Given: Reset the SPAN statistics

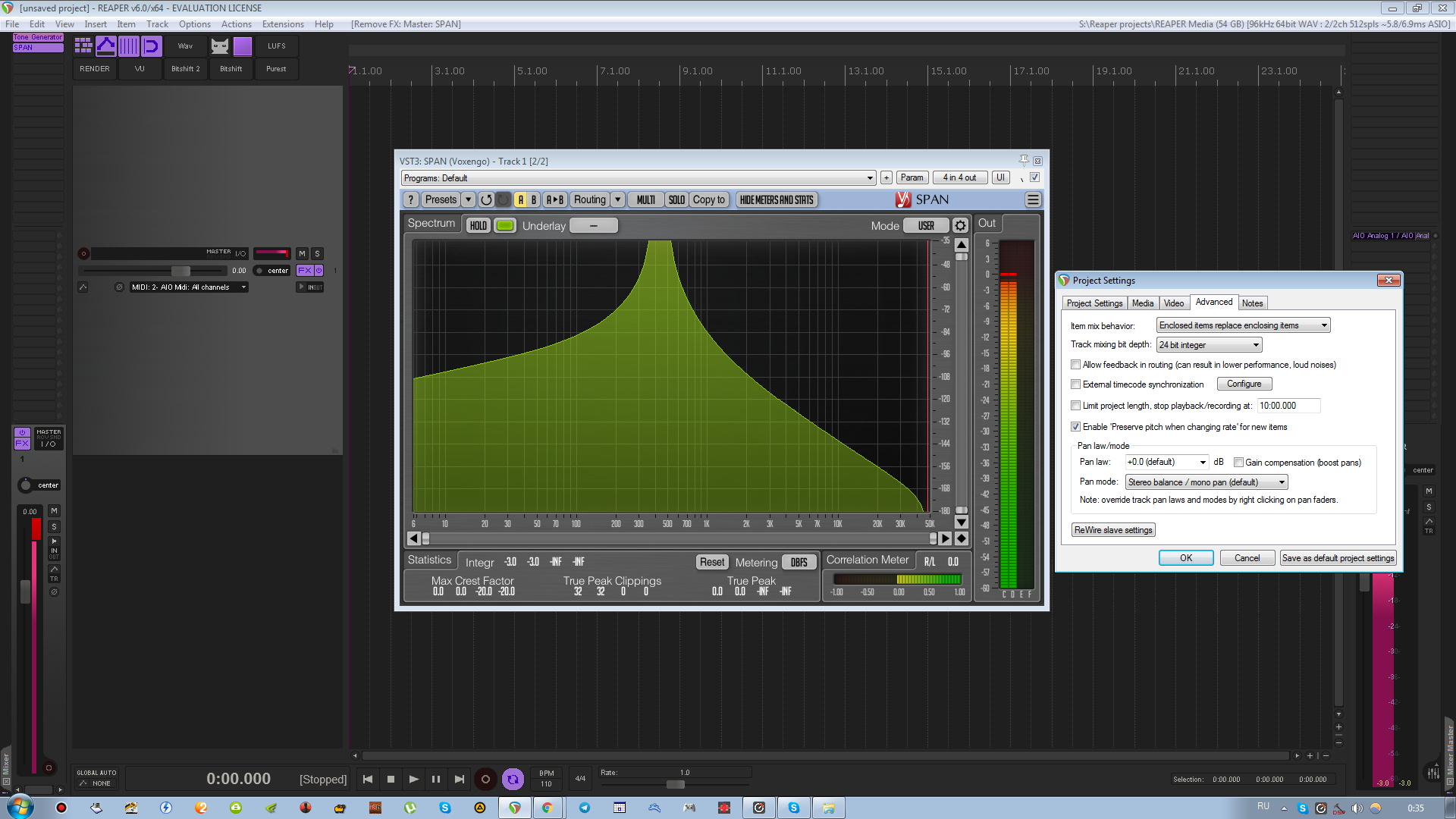Looking at the screenshot, I should tap(712, 562).
